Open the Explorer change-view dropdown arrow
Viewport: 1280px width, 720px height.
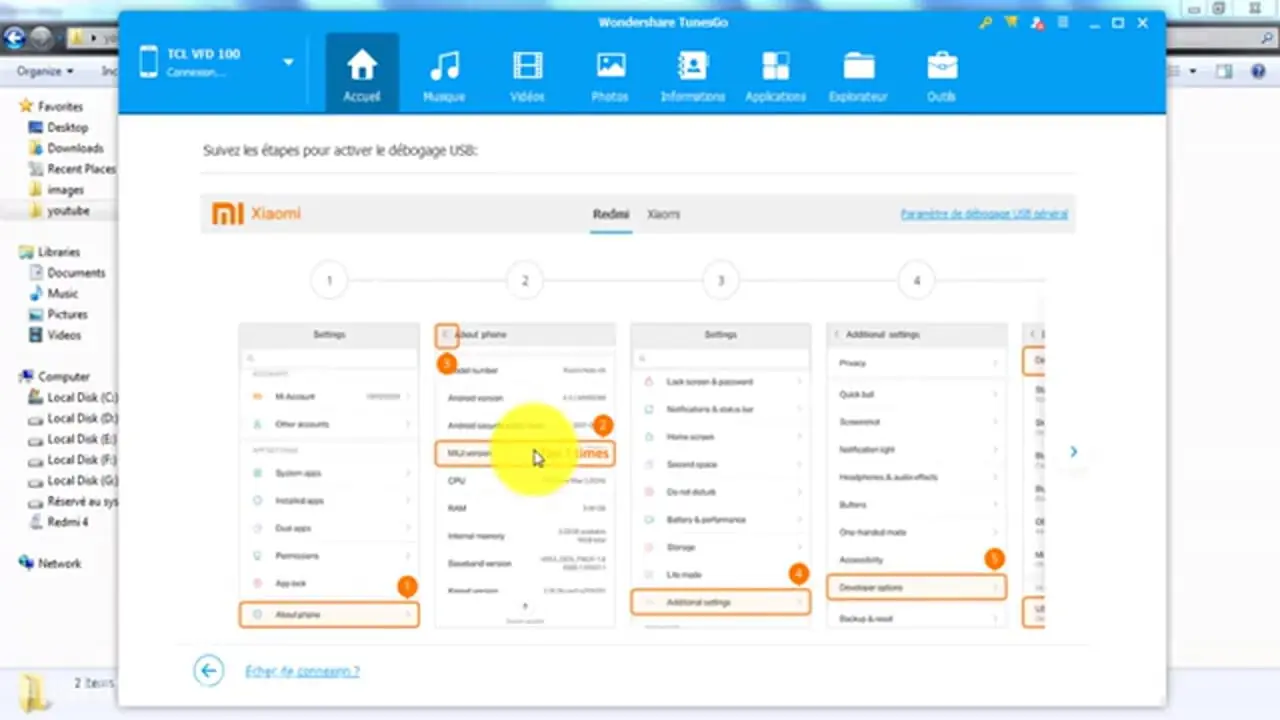click(1193, 71)
